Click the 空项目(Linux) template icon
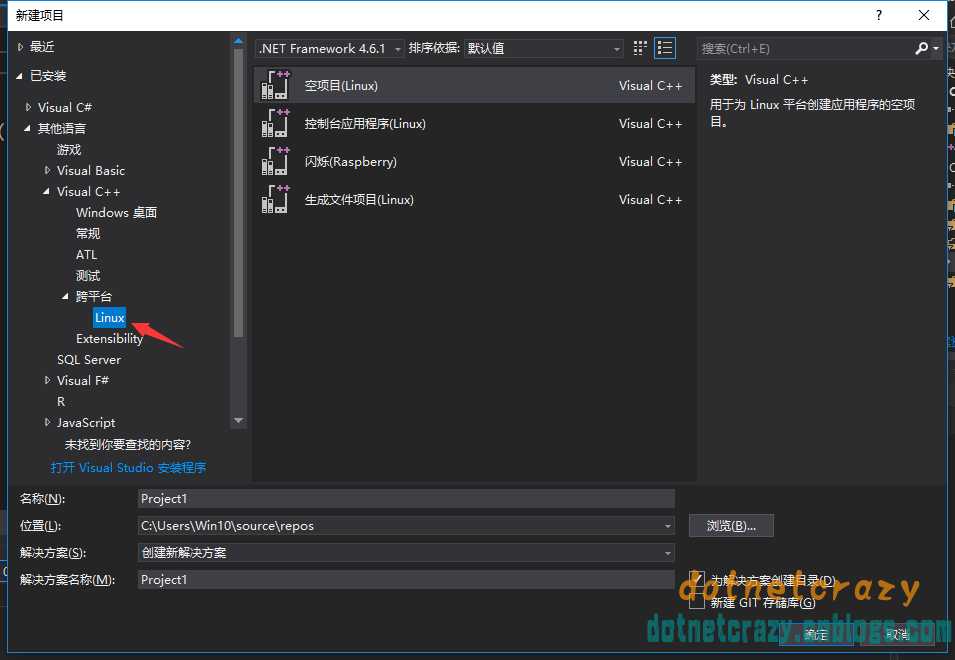The image size is (955, 660). coord(275,85)
